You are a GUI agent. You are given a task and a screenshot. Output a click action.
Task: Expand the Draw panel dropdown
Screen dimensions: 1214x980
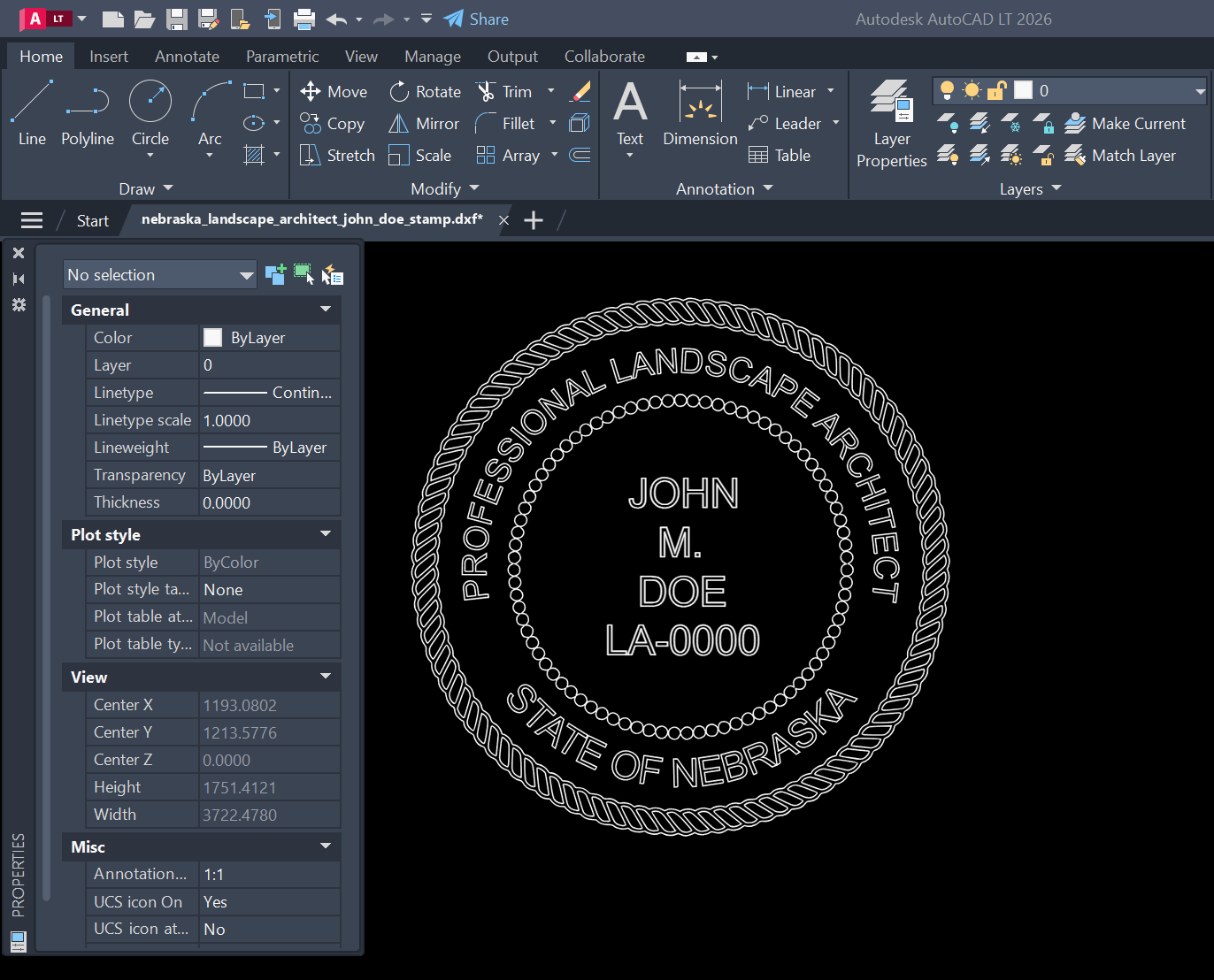[147, 188]
